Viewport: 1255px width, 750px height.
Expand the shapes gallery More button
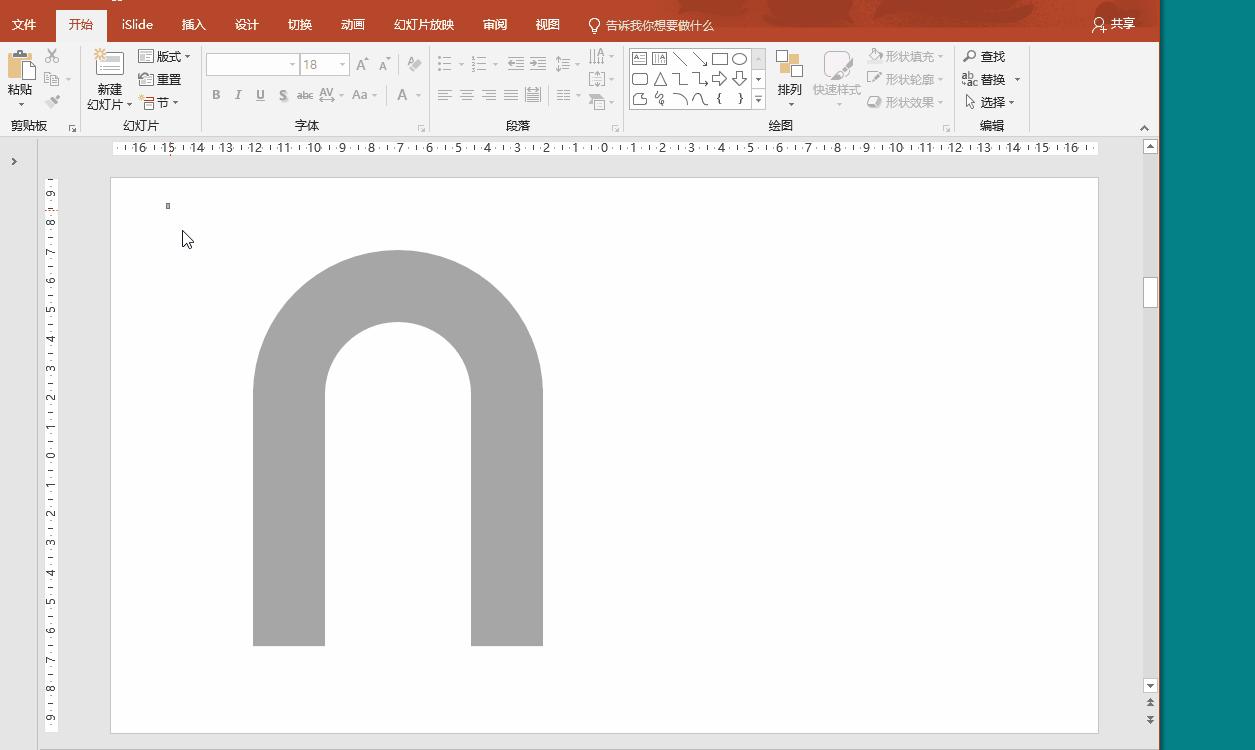tap(758, 99)
